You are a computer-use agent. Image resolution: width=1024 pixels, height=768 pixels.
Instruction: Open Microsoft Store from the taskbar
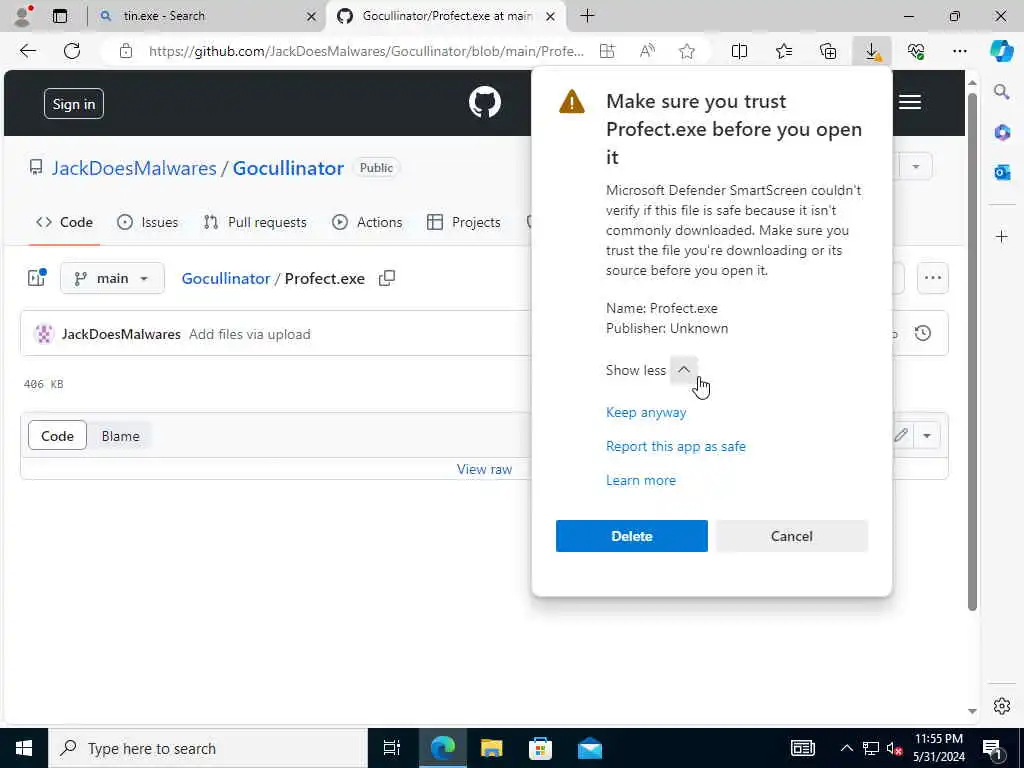(x=540, y=748)
